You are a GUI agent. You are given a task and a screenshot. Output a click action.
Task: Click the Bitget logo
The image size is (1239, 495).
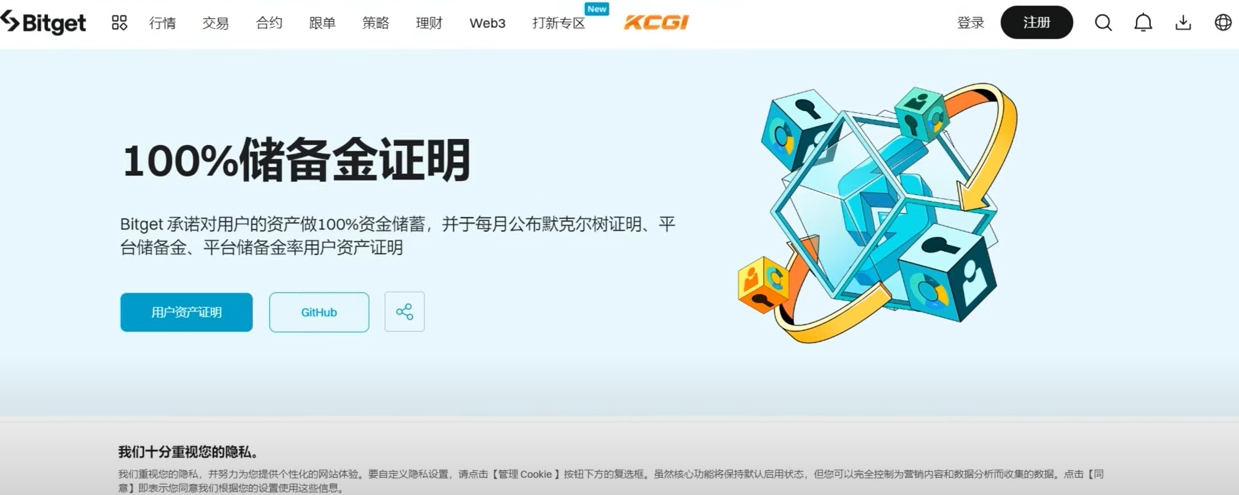[x=43, y=22]
